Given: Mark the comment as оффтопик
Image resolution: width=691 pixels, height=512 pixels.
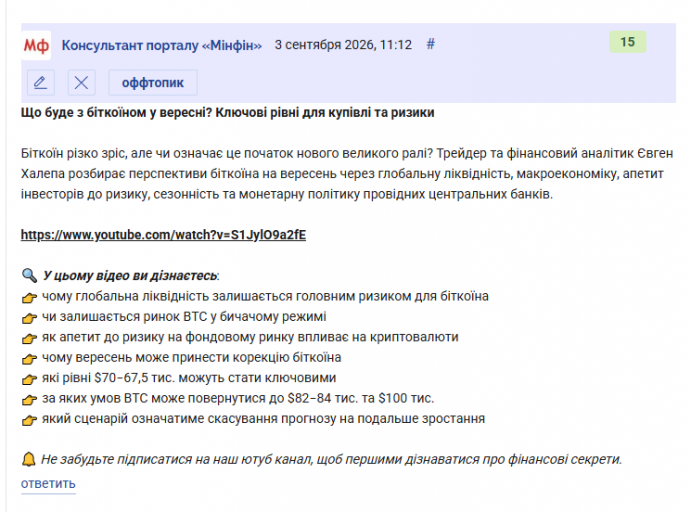Looking at the screenshot, I should tap(153, 82).
